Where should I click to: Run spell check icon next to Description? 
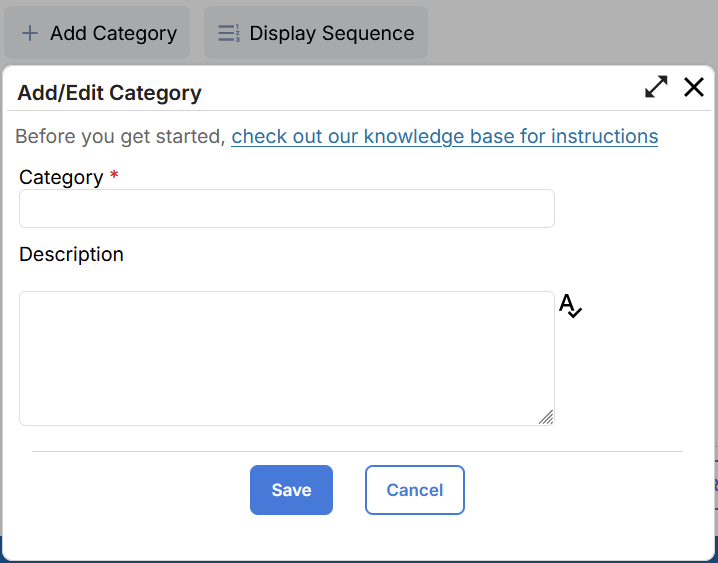570,306
